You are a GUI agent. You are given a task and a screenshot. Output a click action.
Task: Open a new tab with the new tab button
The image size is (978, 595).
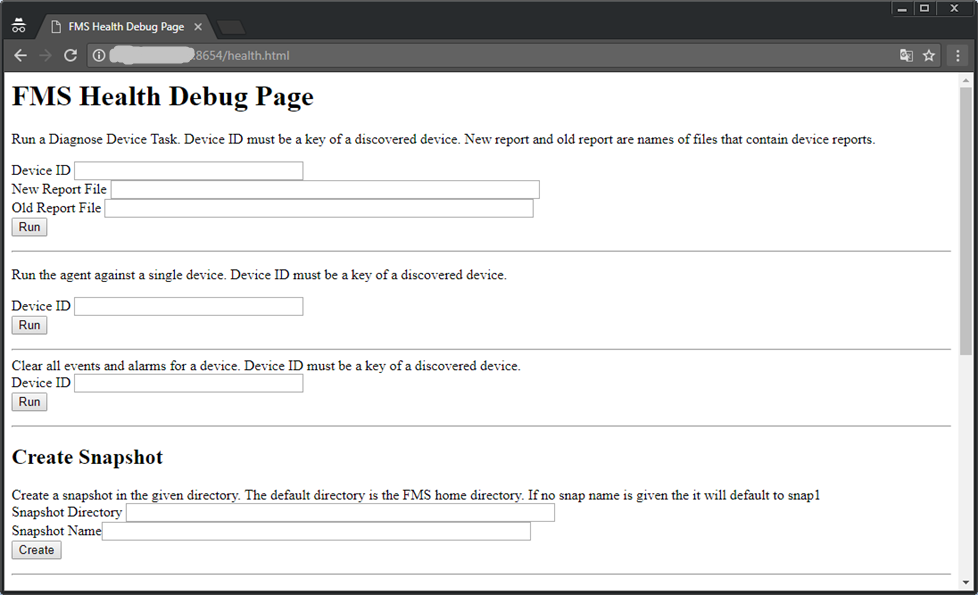(x=231, y=27)
